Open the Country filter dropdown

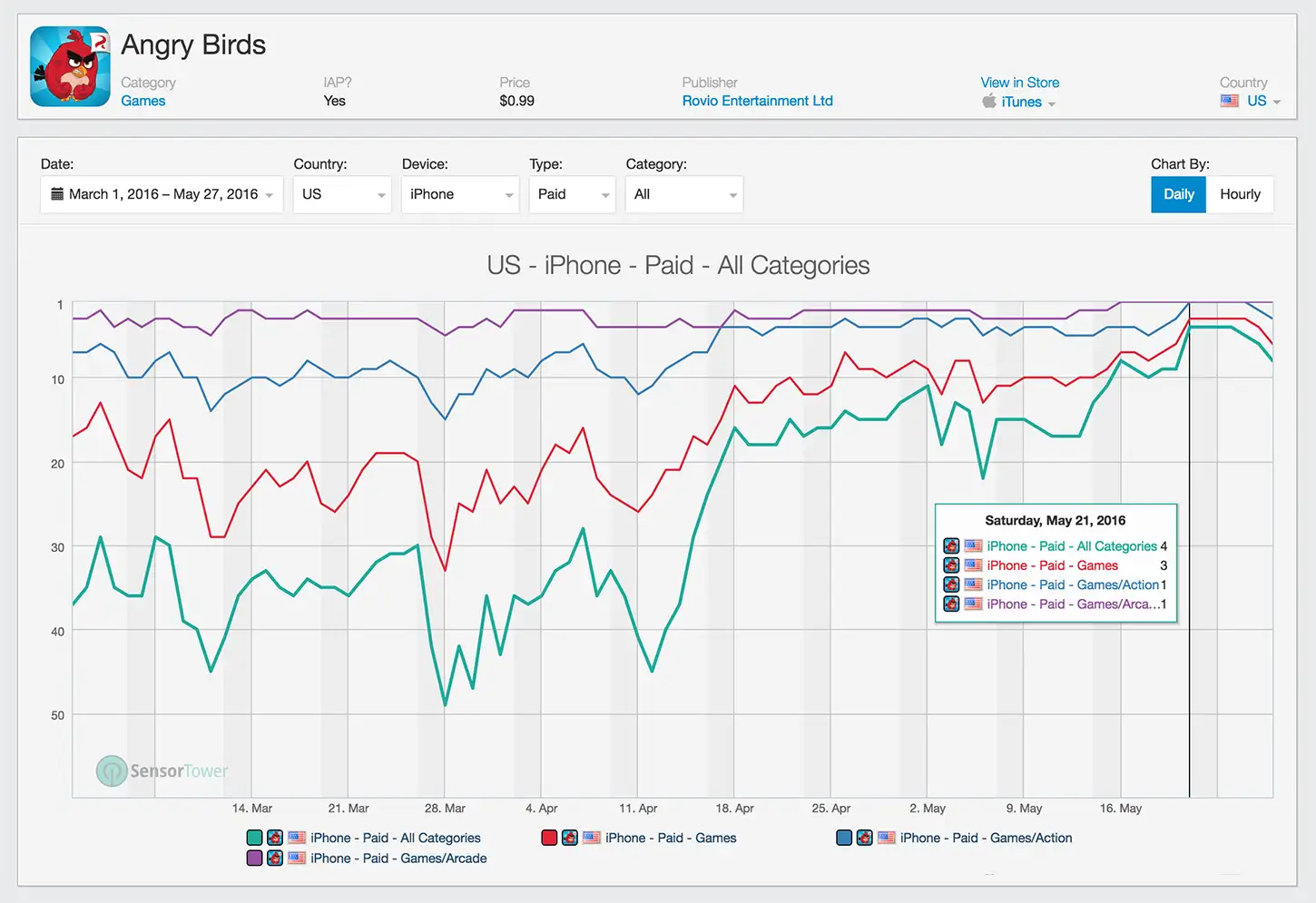pyautogui.click(x=342, y=194)
